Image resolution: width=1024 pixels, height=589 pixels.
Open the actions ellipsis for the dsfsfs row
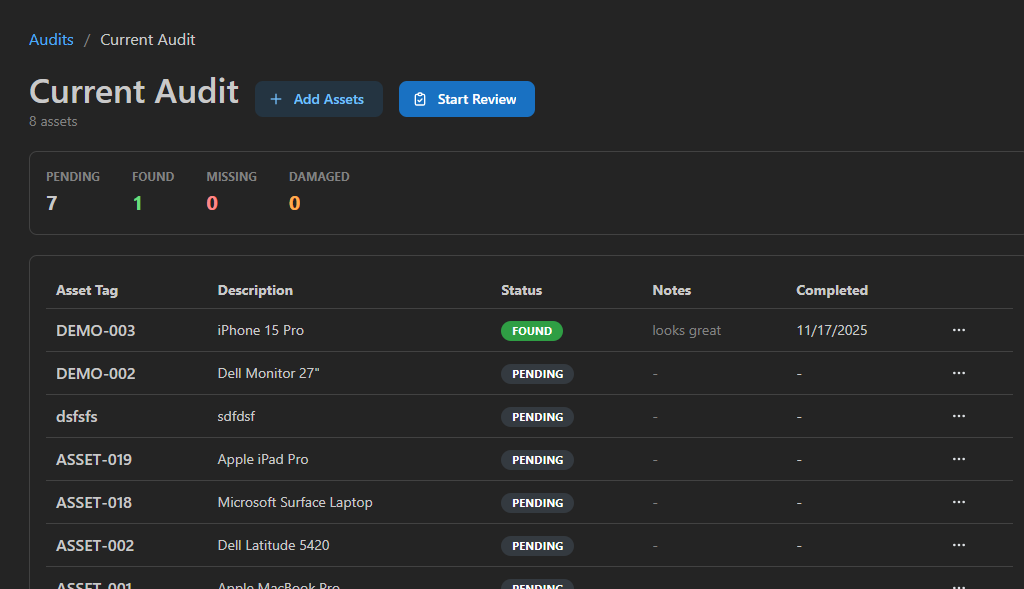[959, 416]
